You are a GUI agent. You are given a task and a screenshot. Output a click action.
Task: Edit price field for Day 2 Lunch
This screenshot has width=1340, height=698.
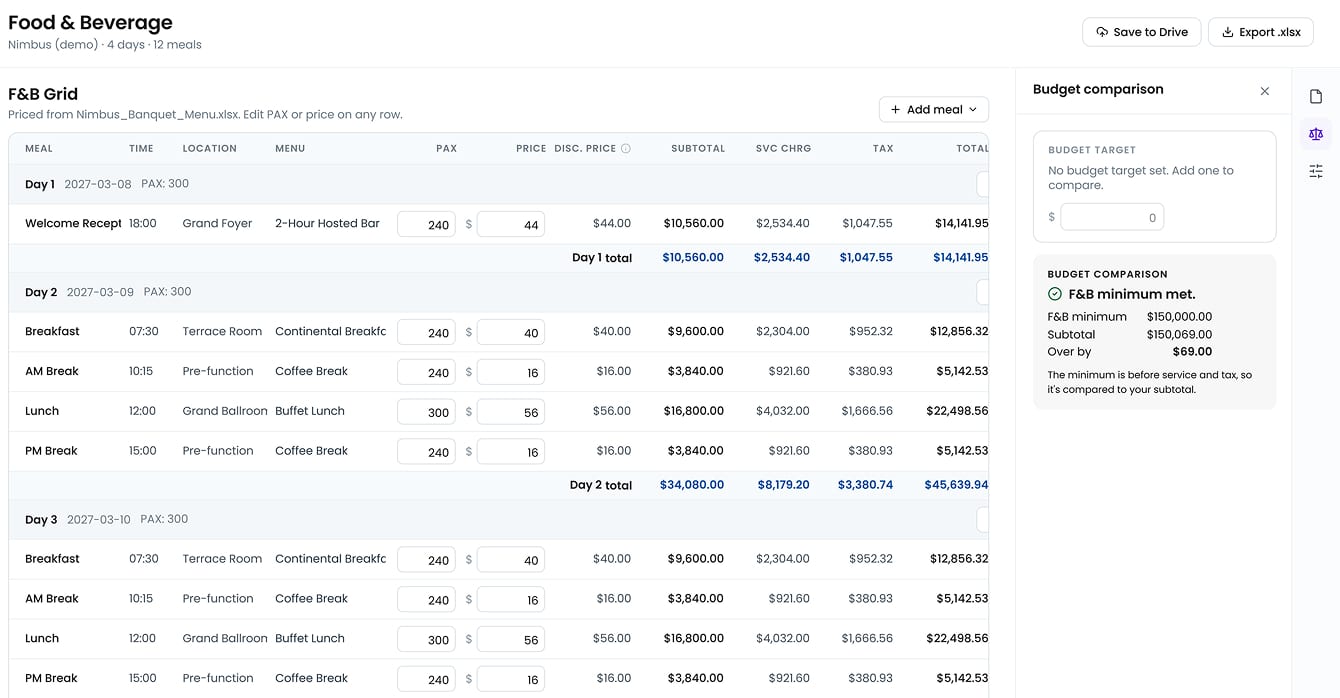click(511, 412)
